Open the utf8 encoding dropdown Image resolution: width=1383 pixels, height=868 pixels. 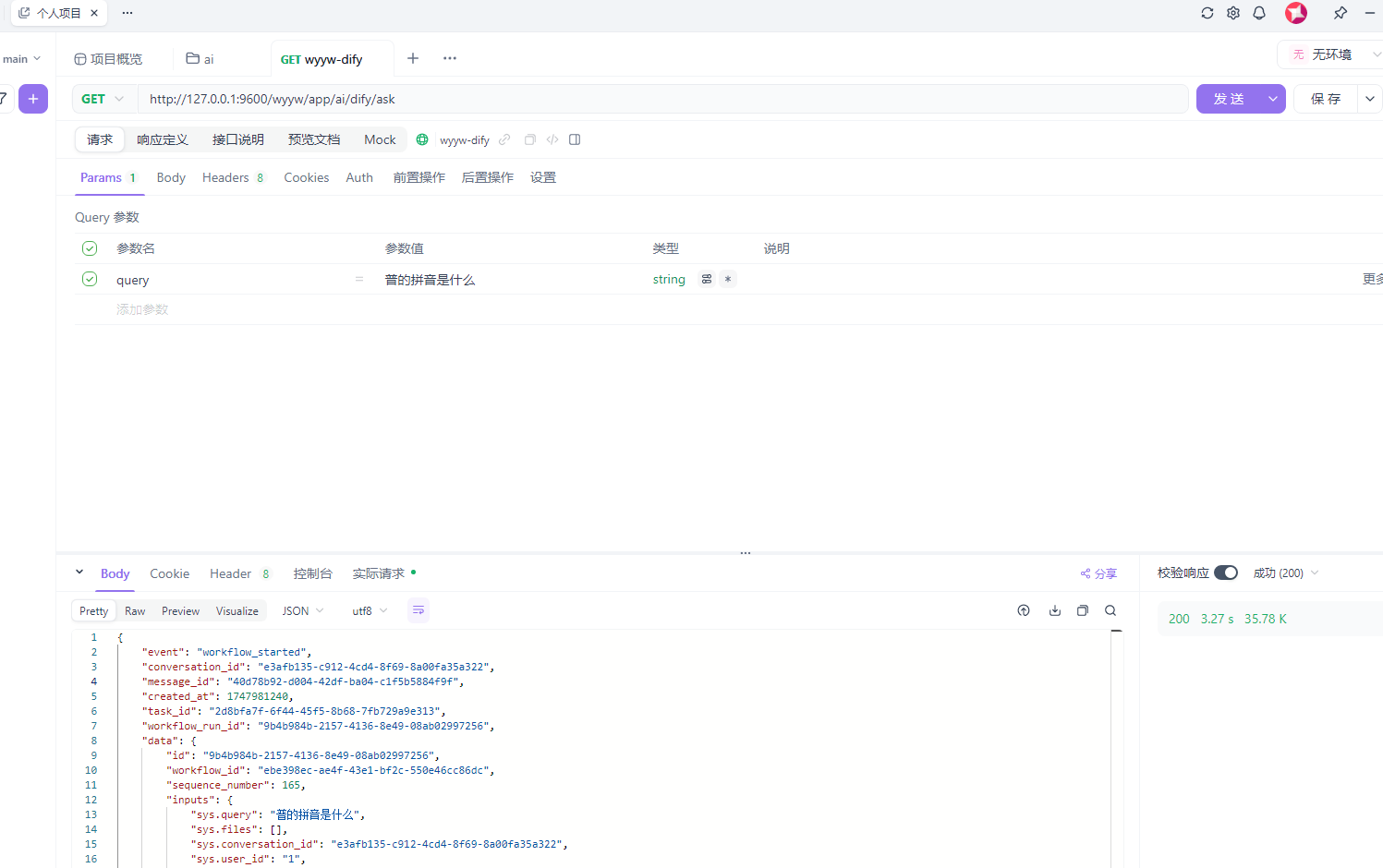[370, 610]
